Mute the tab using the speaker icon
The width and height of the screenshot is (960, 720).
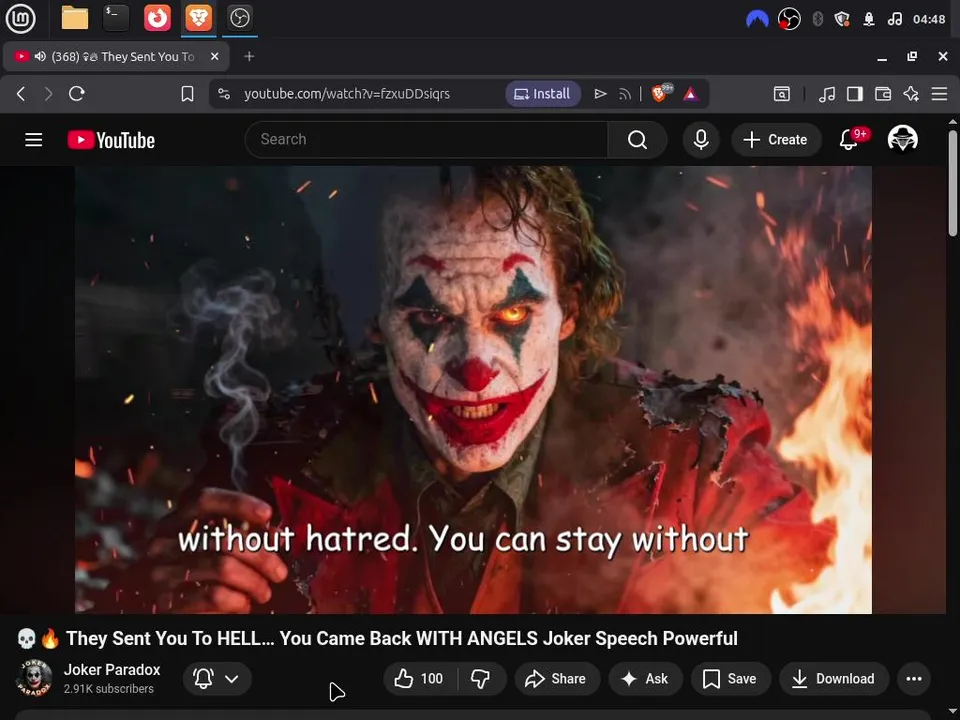[x=40, y=56]
